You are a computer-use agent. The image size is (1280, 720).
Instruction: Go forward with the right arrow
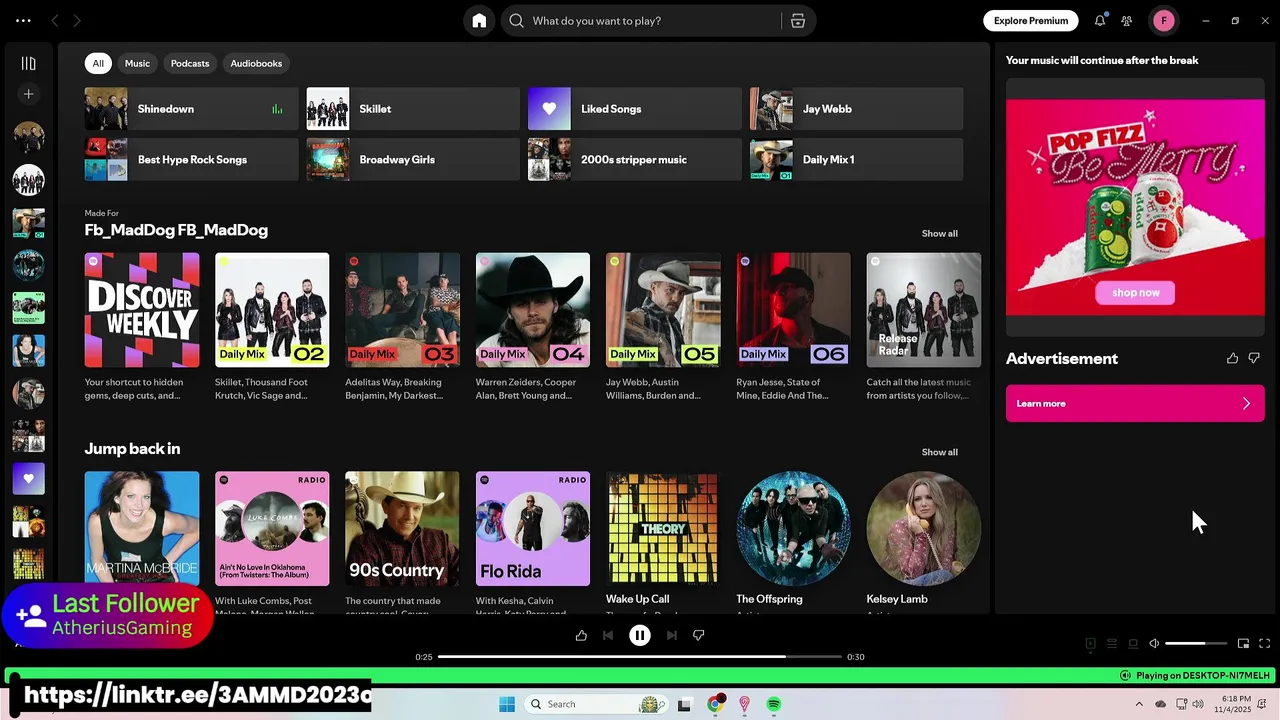77,21
